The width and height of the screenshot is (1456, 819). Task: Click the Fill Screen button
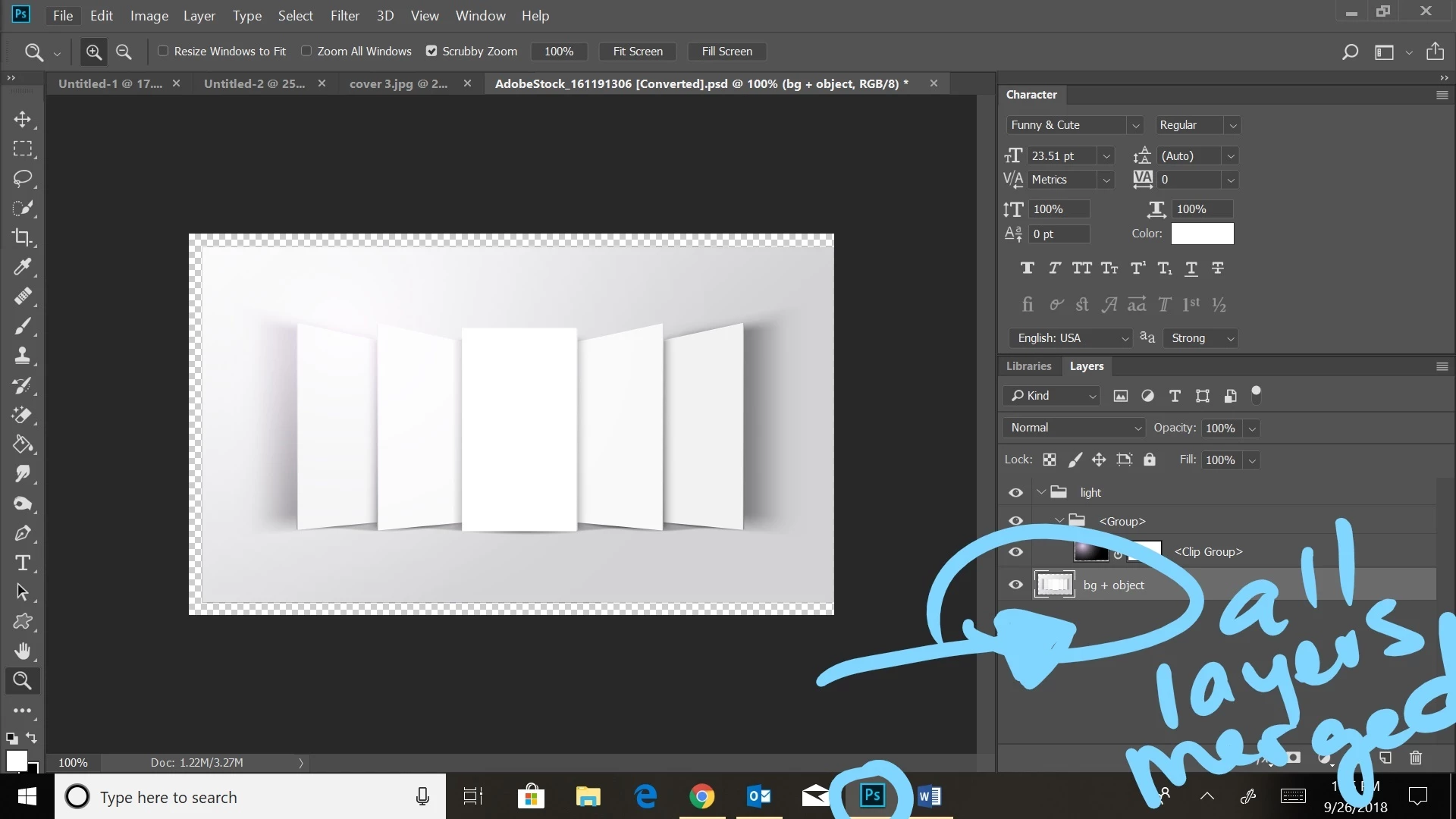pos(726,52)
